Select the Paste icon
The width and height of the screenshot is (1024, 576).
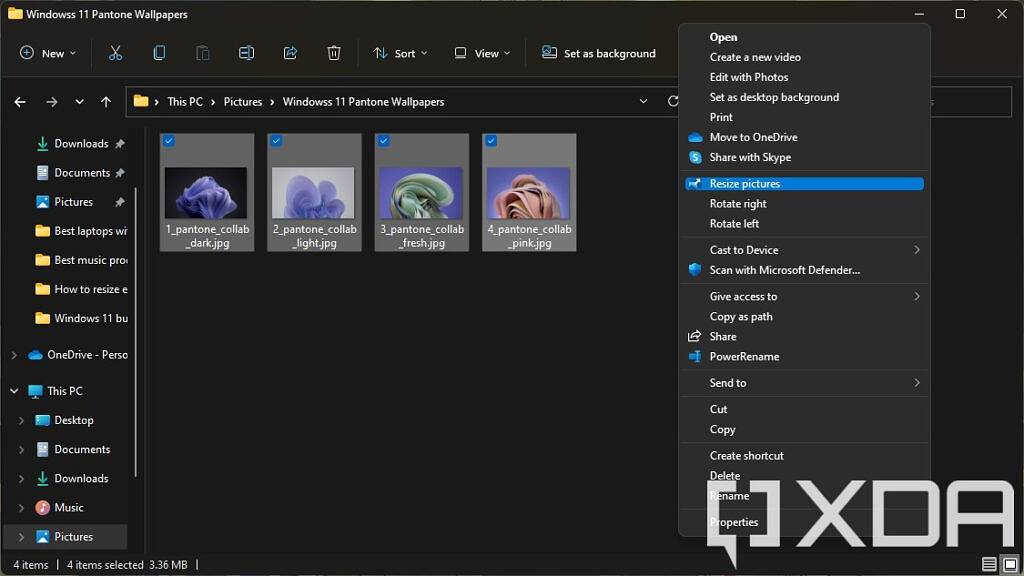[x=203, y=53]
